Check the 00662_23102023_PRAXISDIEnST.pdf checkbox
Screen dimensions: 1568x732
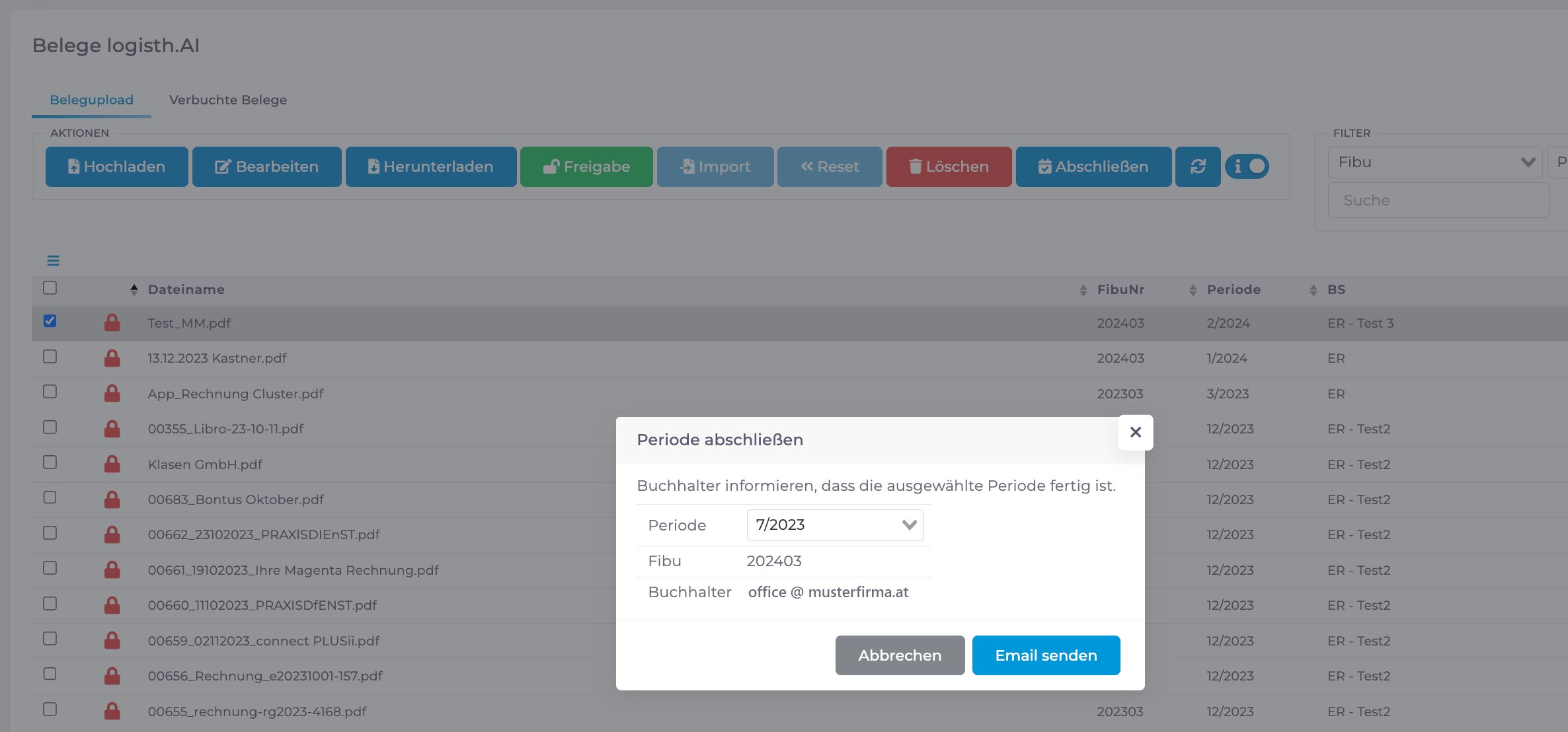[x=50, y=533]
